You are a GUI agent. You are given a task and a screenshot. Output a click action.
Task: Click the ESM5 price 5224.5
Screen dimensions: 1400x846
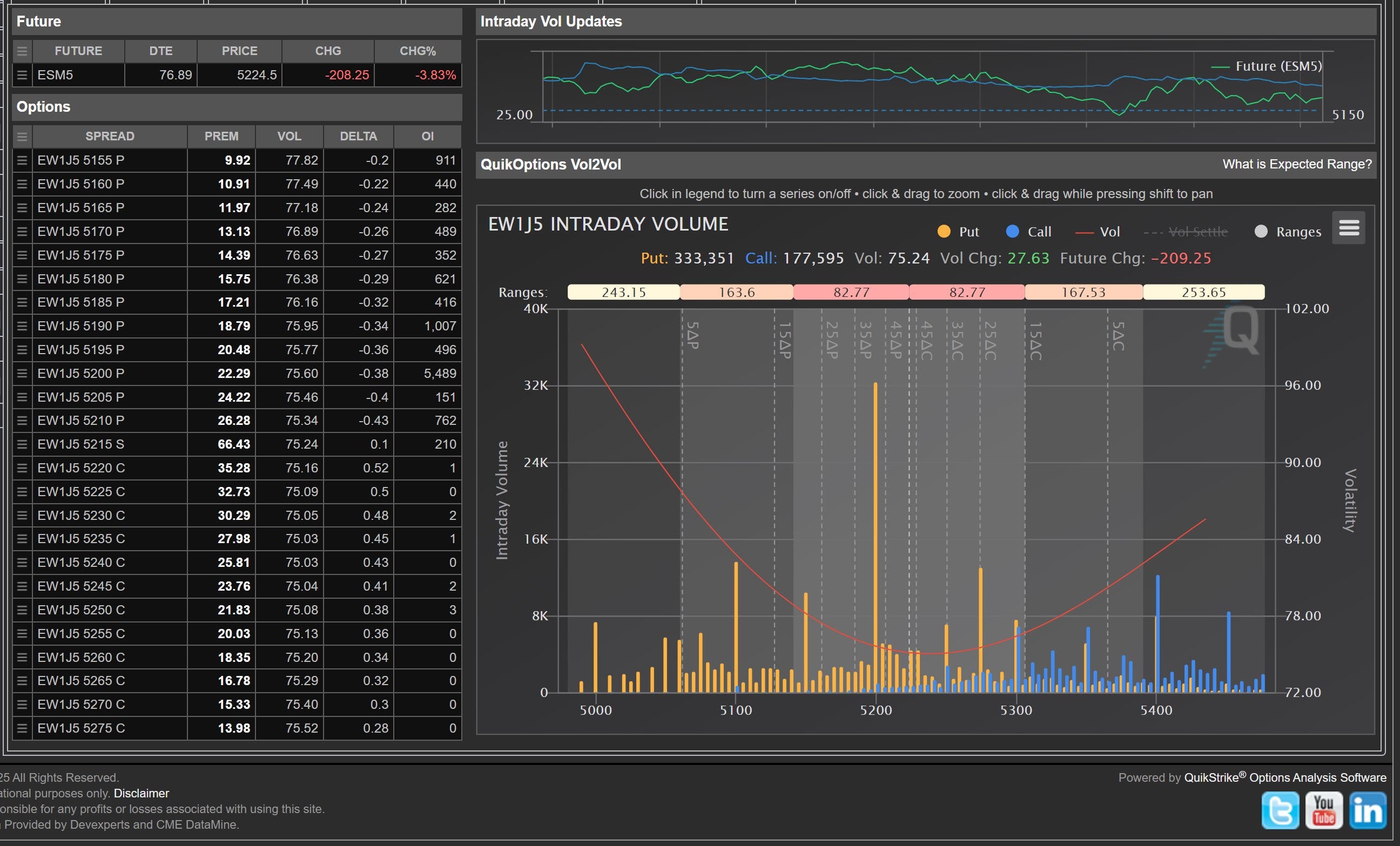tap(257, 75)
